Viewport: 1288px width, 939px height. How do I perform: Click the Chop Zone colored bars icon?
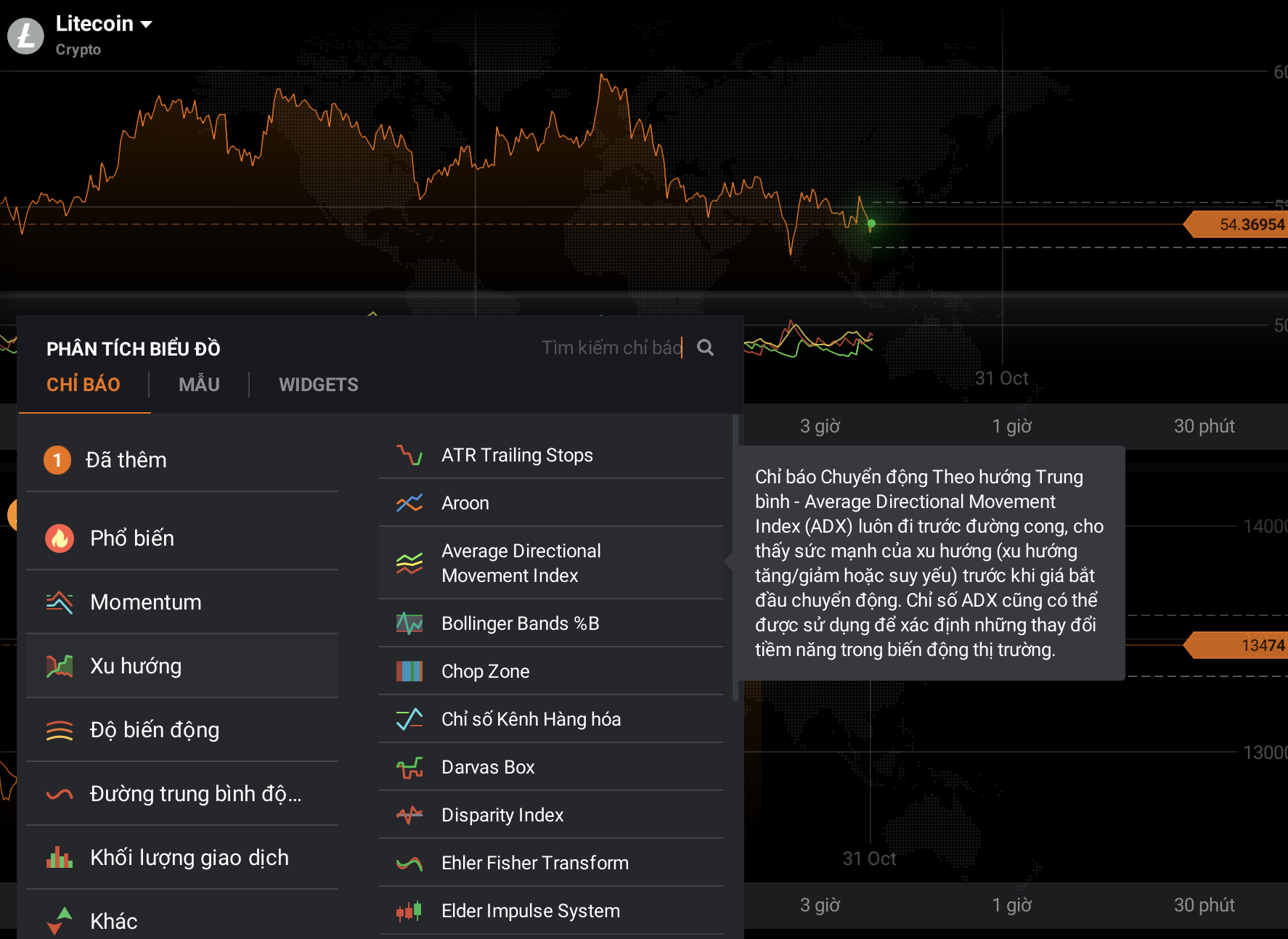[x=409, y=671]
